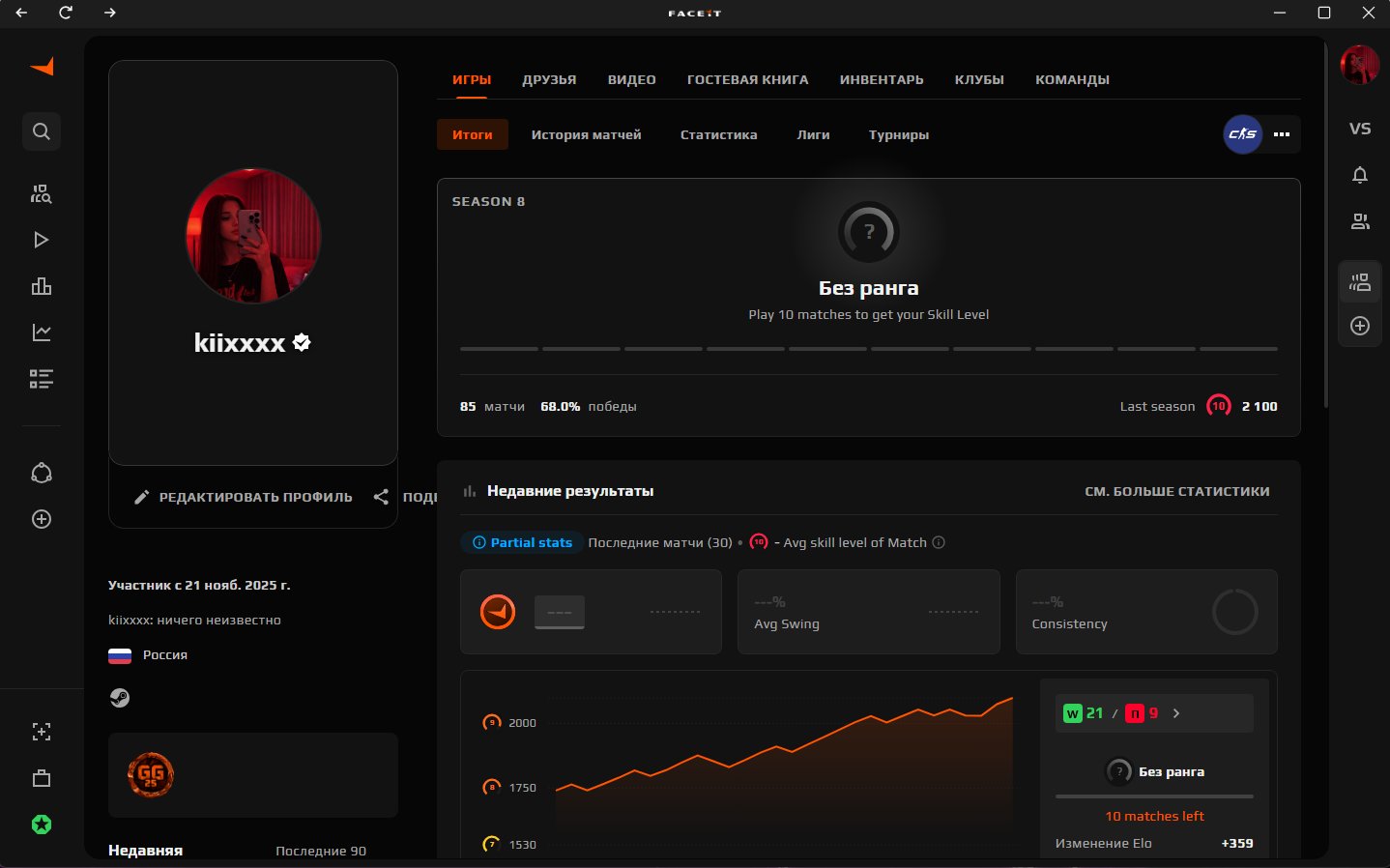Select the Турниры sub-tab
1390x868 pixels.
tap(899, 134)
